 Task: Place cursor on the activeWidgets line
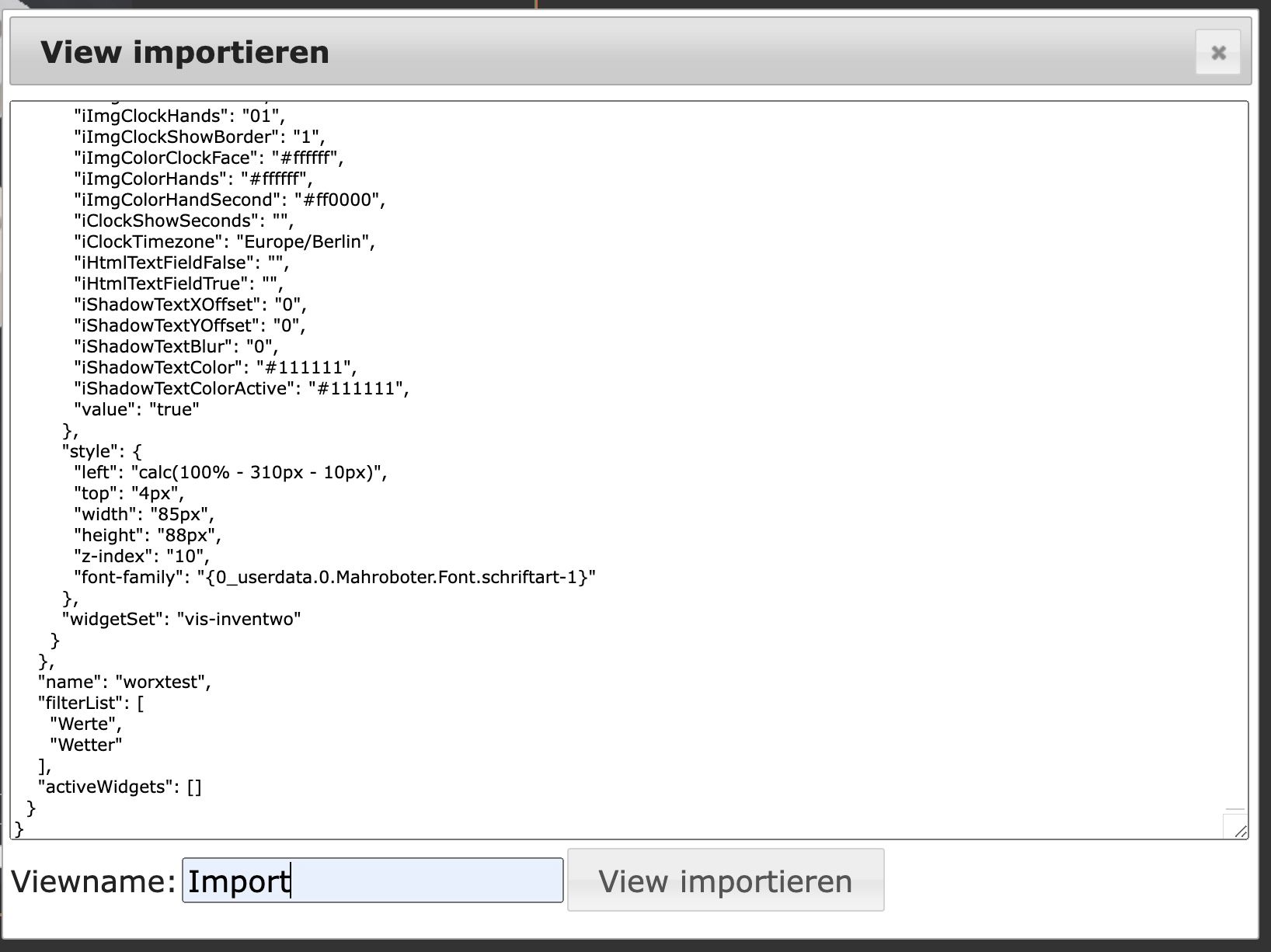[x=120, y=787]
